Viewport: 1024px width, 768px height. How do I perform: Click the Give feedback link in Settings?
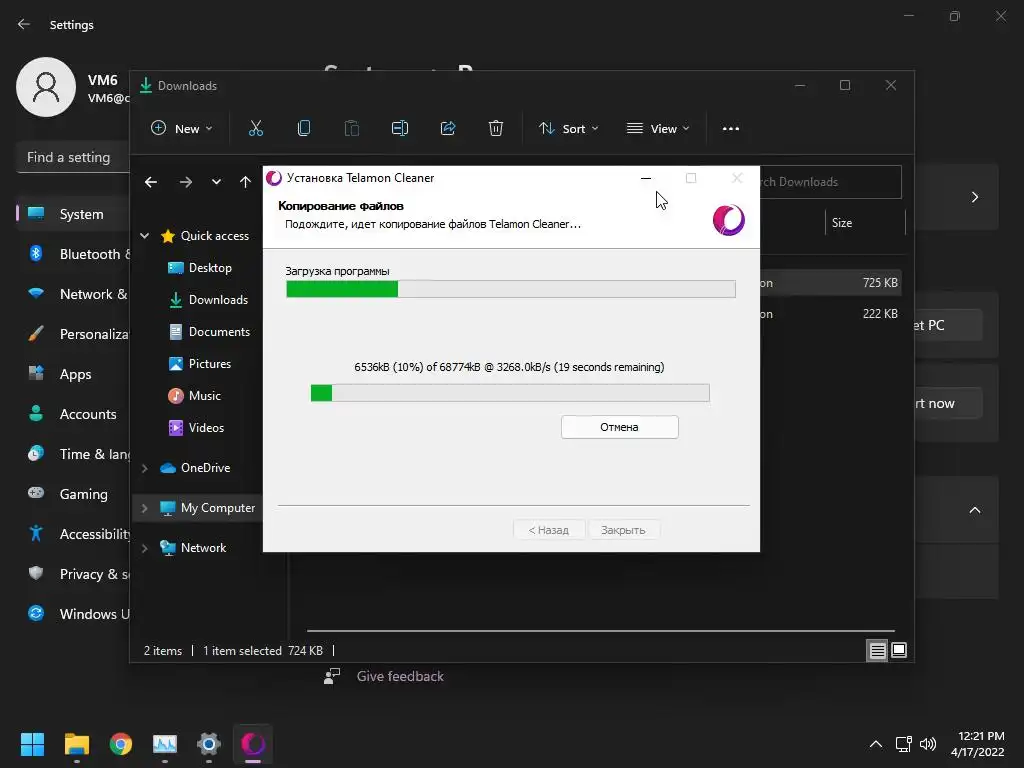[x=400, y=677]
